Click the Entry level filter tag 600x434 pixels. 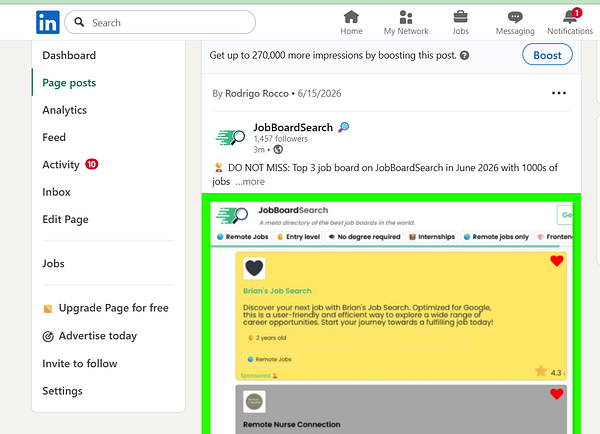click(298, 237)
